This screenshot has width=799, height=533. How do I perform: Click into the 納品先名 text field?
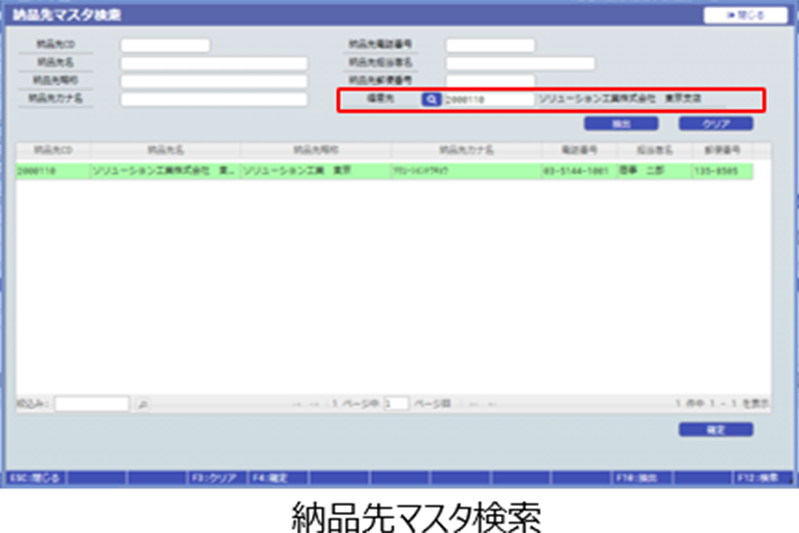(x=213, y=63)
